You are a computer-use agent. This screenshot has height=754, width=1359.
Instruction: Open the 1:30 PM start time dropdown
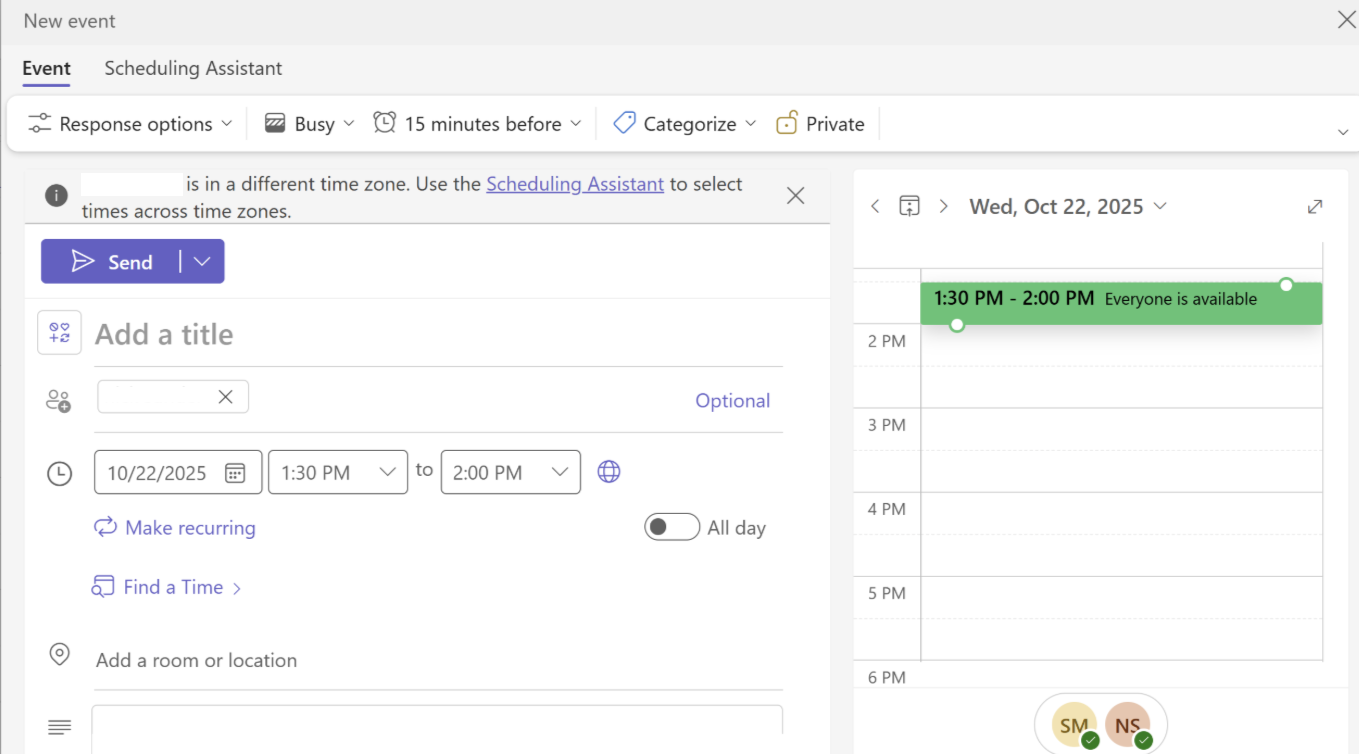pos(338,472)
